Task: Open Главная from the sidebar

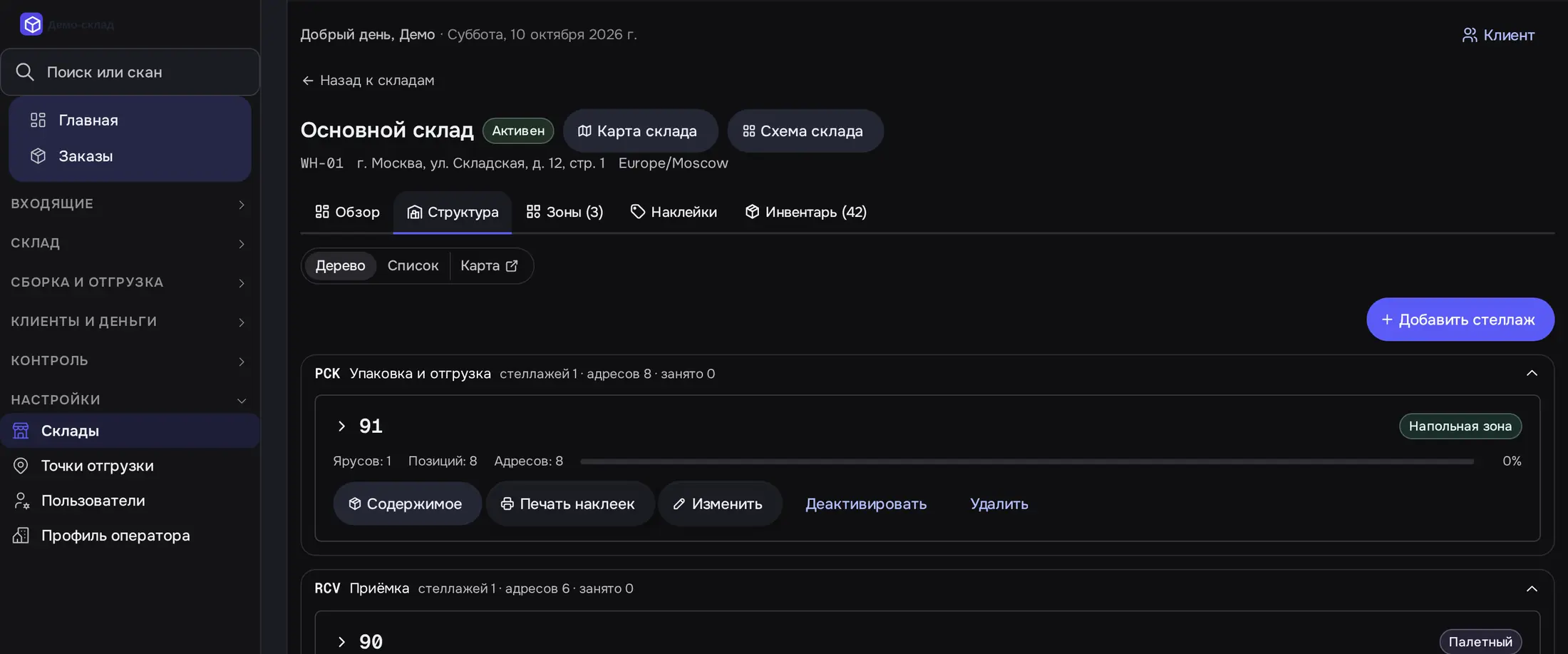Action: pos(130,120)
